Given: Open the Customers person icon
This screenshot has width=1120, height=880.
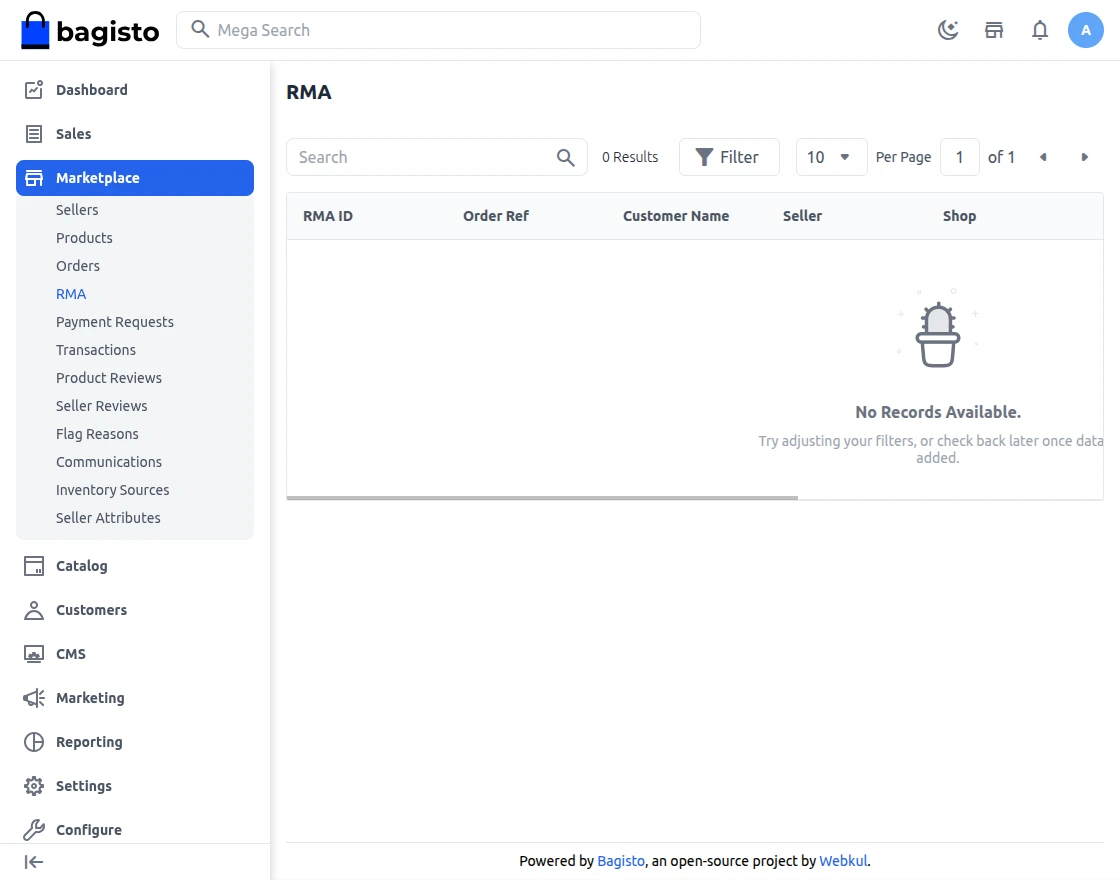Looking at the screenshot, I should point(34,610).
